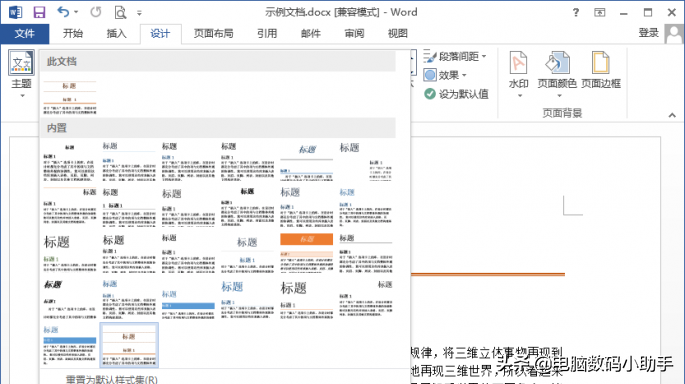
Task: Click the Word application icon in title bar
Action: pos(16,12)
